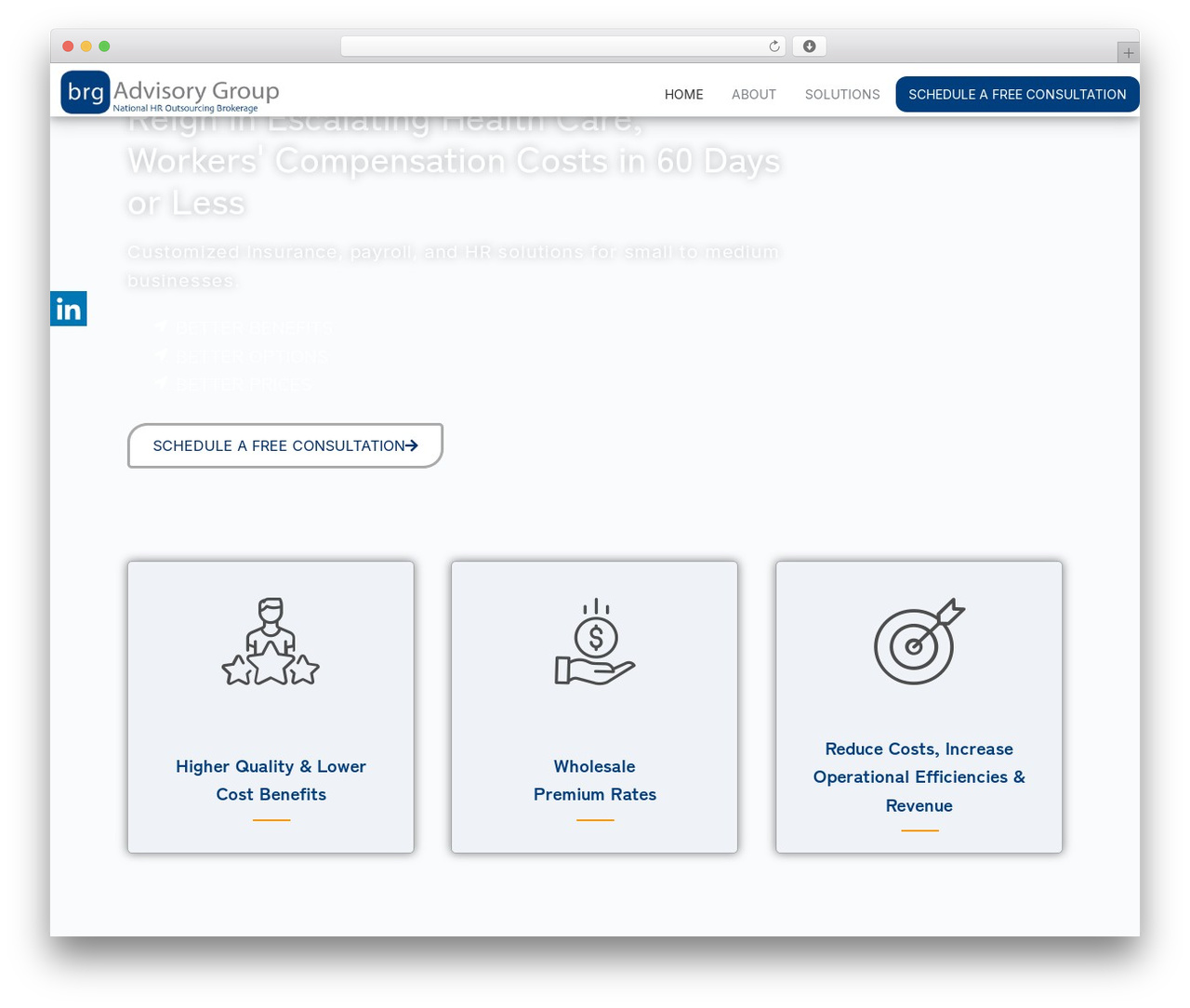Screen dimensions: 1190x1008
Task: Click 'Higher Quality & Lower Cost Benefits' heading
Action: pyautogui.click(x=271, y=780)
